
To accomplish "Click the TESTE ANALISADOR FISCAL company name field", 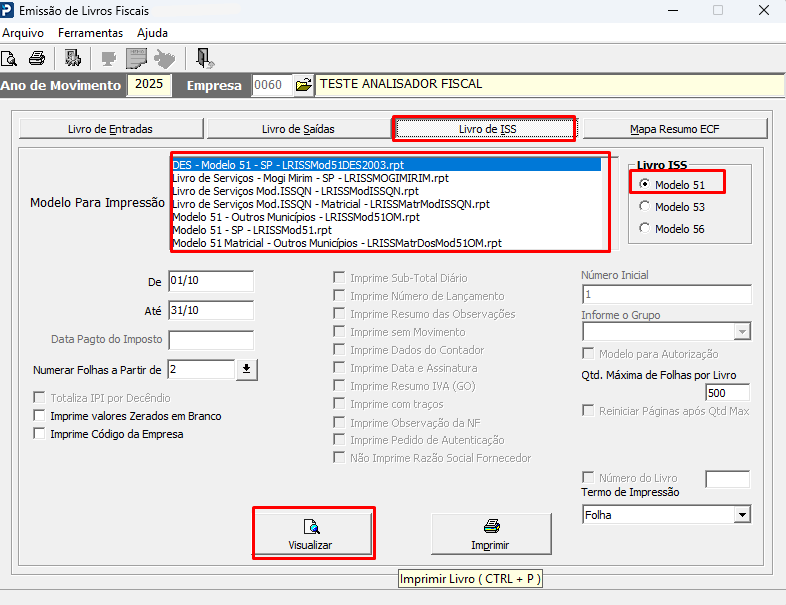I will (x=550, y=84).
